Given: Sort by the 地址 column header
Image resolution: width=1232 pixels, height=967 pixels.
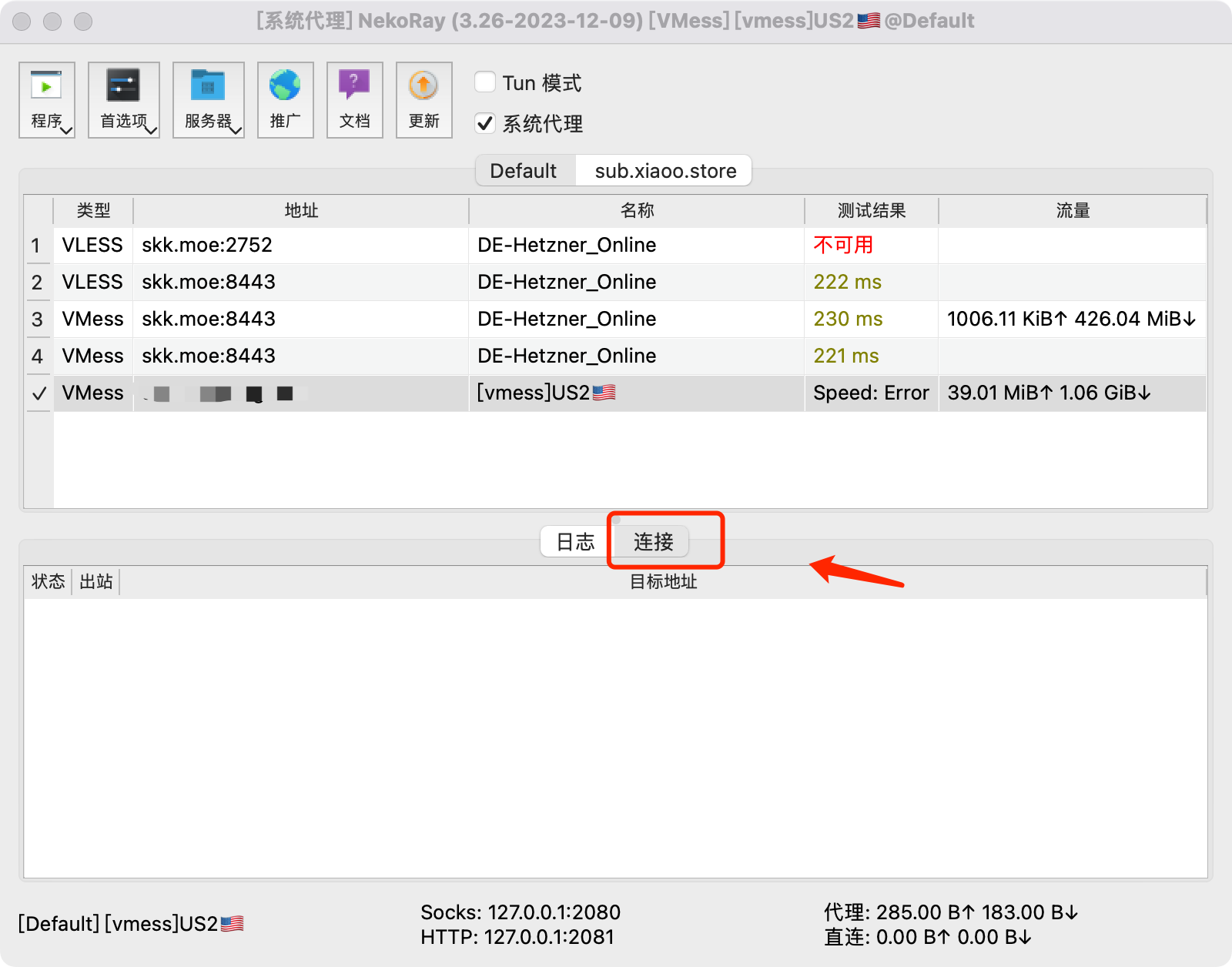Looking at the screenshot, I should (301, 211).
